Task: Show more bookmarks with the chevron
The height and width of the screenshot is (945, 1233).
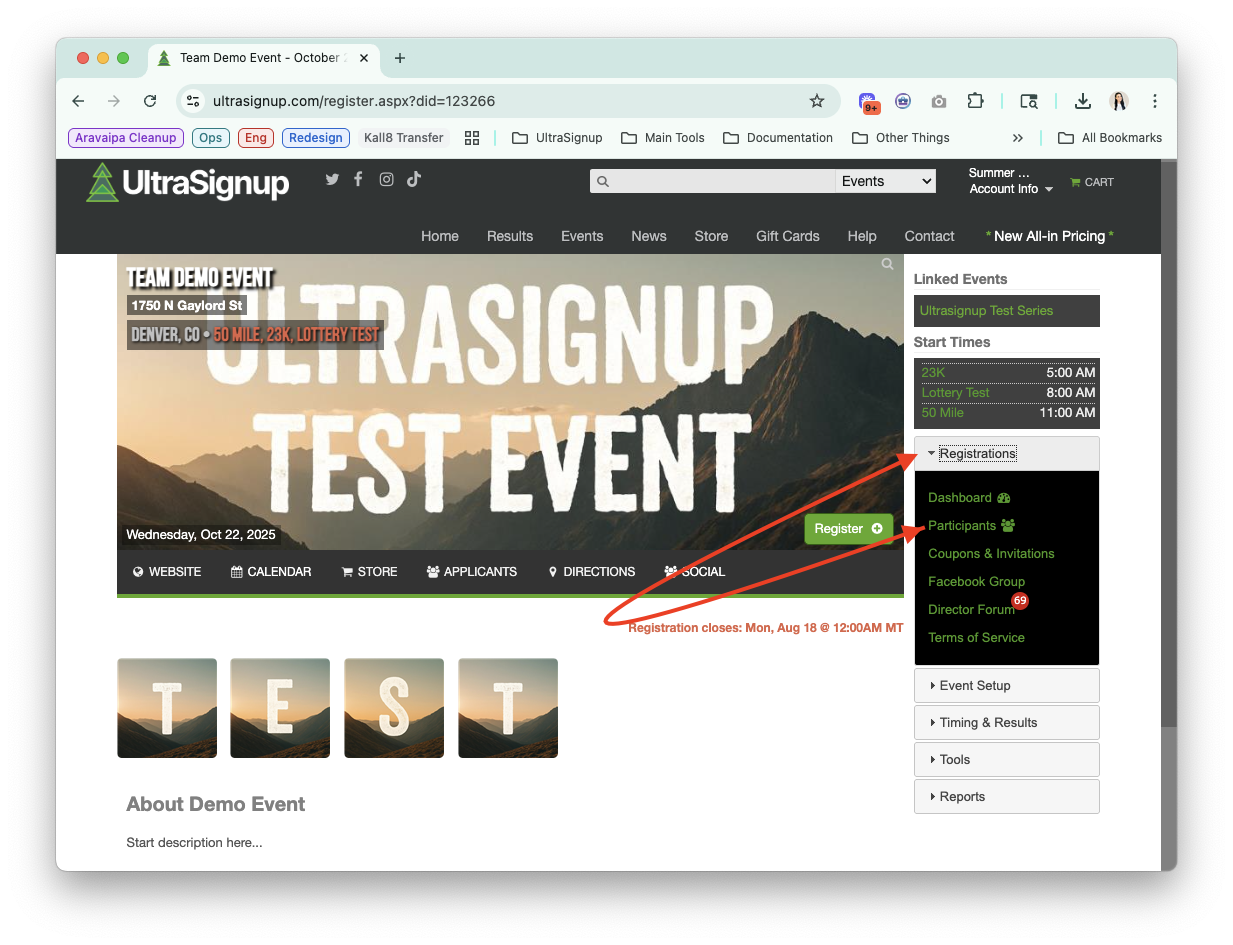Action: pos(1018,138)
